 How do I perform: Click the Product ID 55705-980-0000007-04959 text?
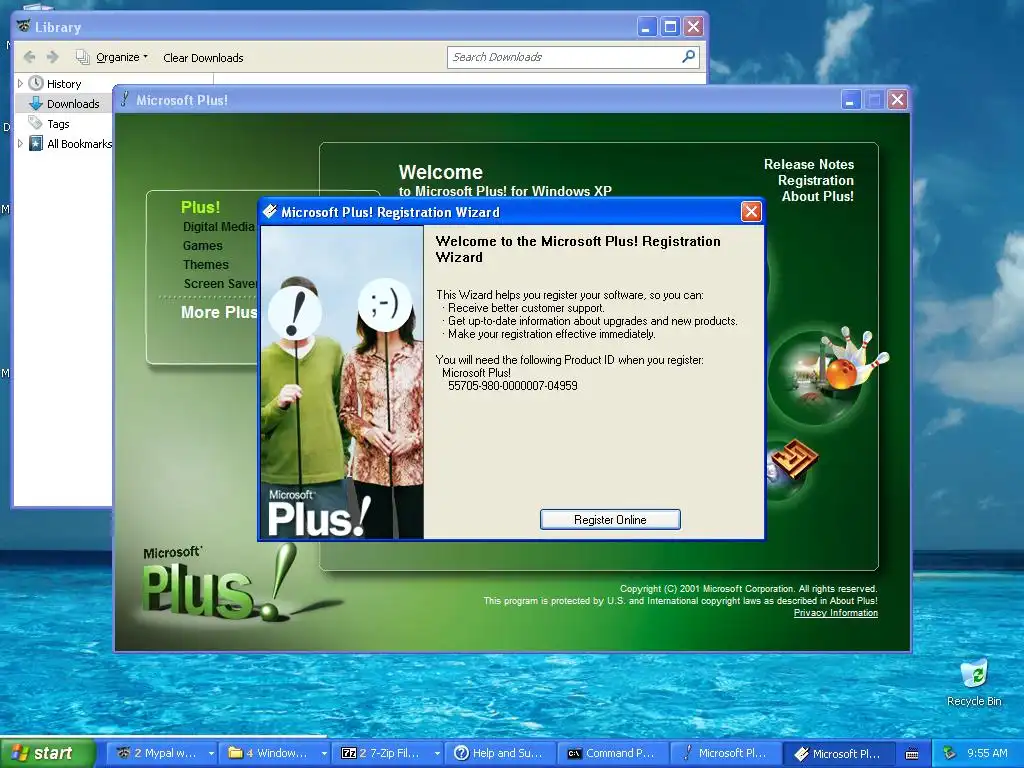pos(513,386)
